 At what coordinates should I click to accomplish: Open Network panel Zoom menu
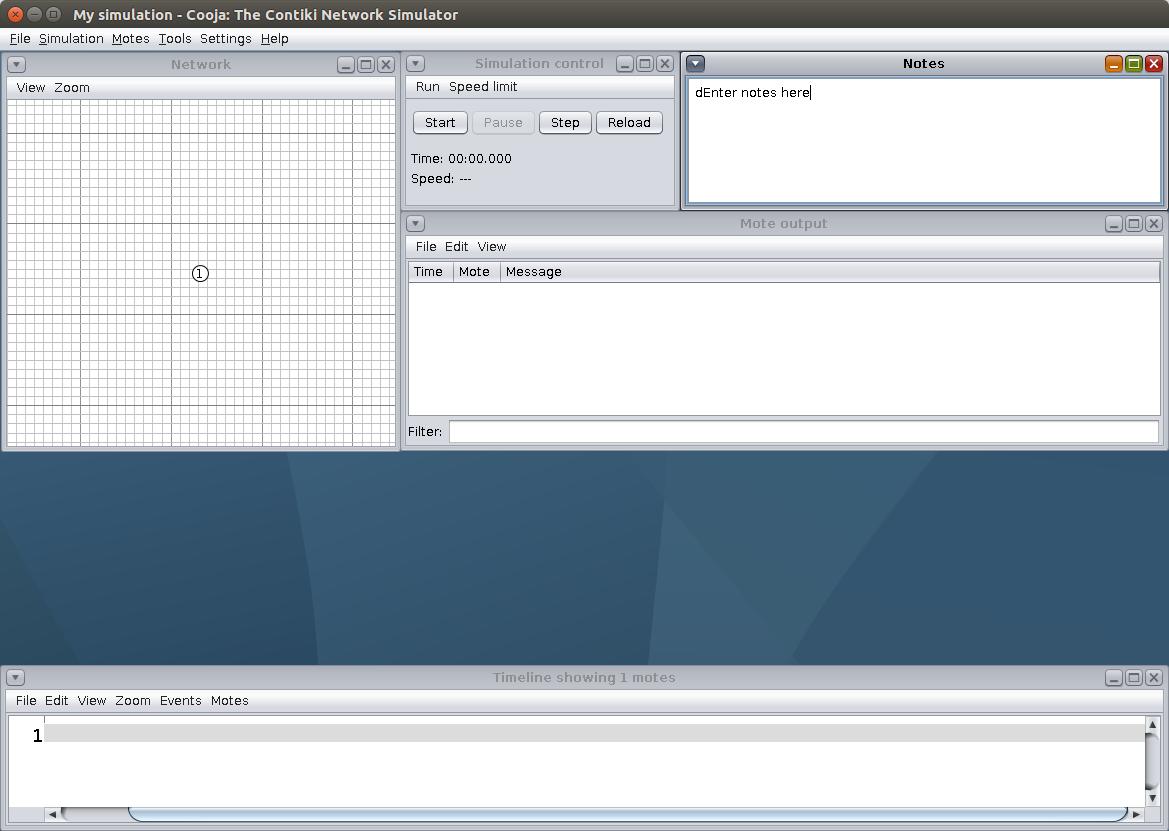(72, 87)
